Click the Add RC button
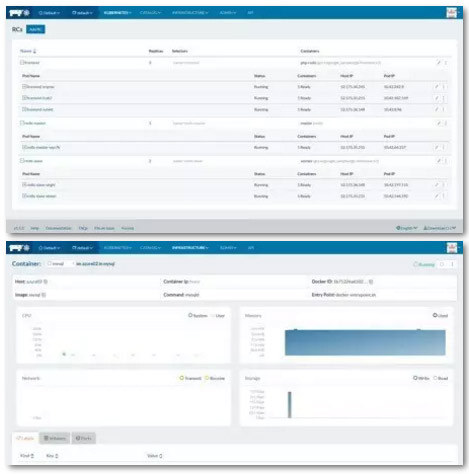The width and height of the screenshot is (469, 474). click(x=36, y=30)
